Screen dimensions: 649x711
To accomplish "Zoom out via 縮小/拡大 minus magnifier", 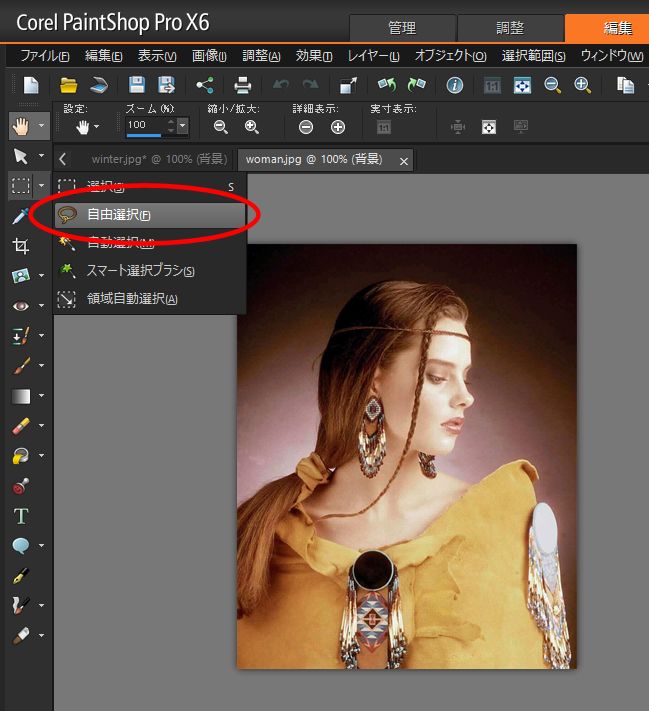I will 221,127.
